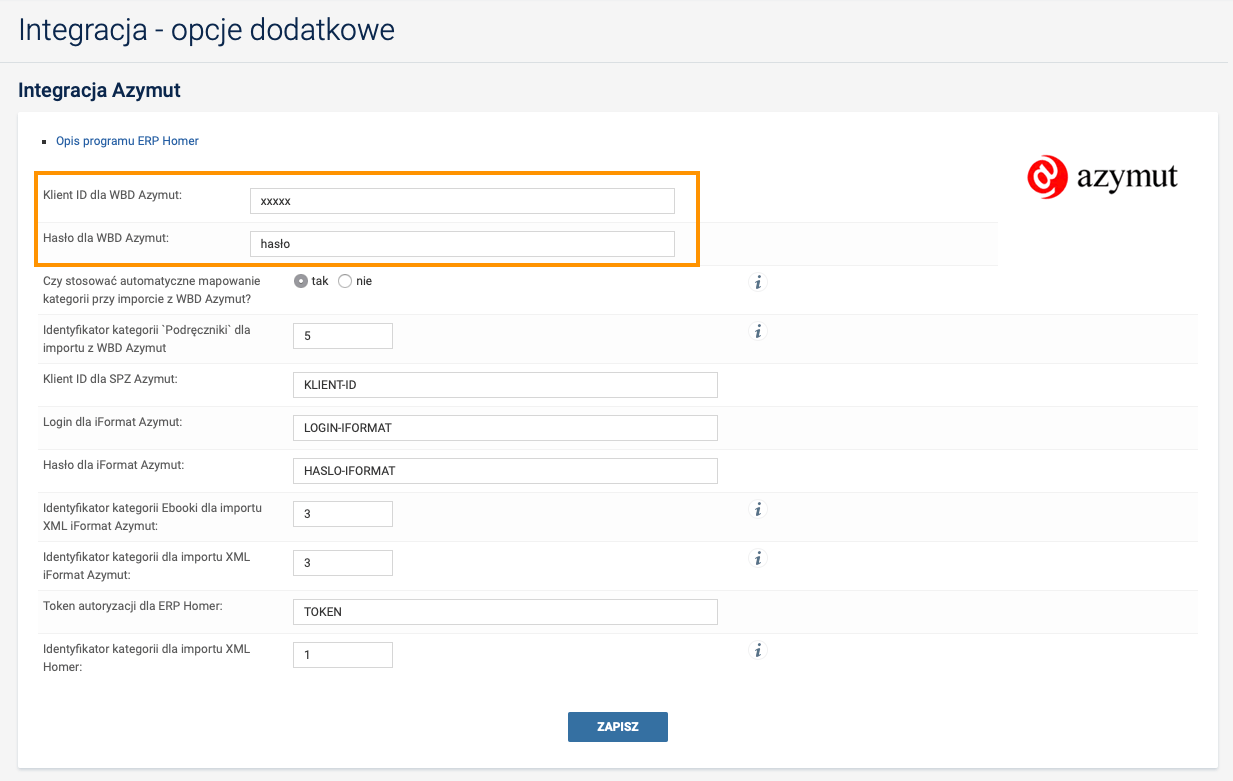Image resolution: width=1233 pixels, height=781 pixels.
Task: Click info icon for Ebooki category identifier
Action: (x=758, y=510)
